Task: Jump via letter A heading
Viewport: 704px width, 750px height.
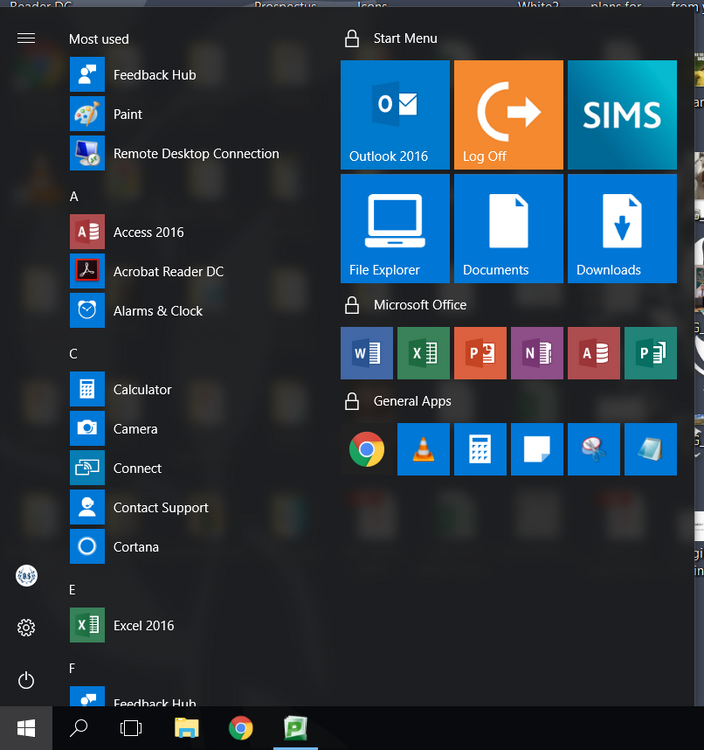Action: coord(74,197)
